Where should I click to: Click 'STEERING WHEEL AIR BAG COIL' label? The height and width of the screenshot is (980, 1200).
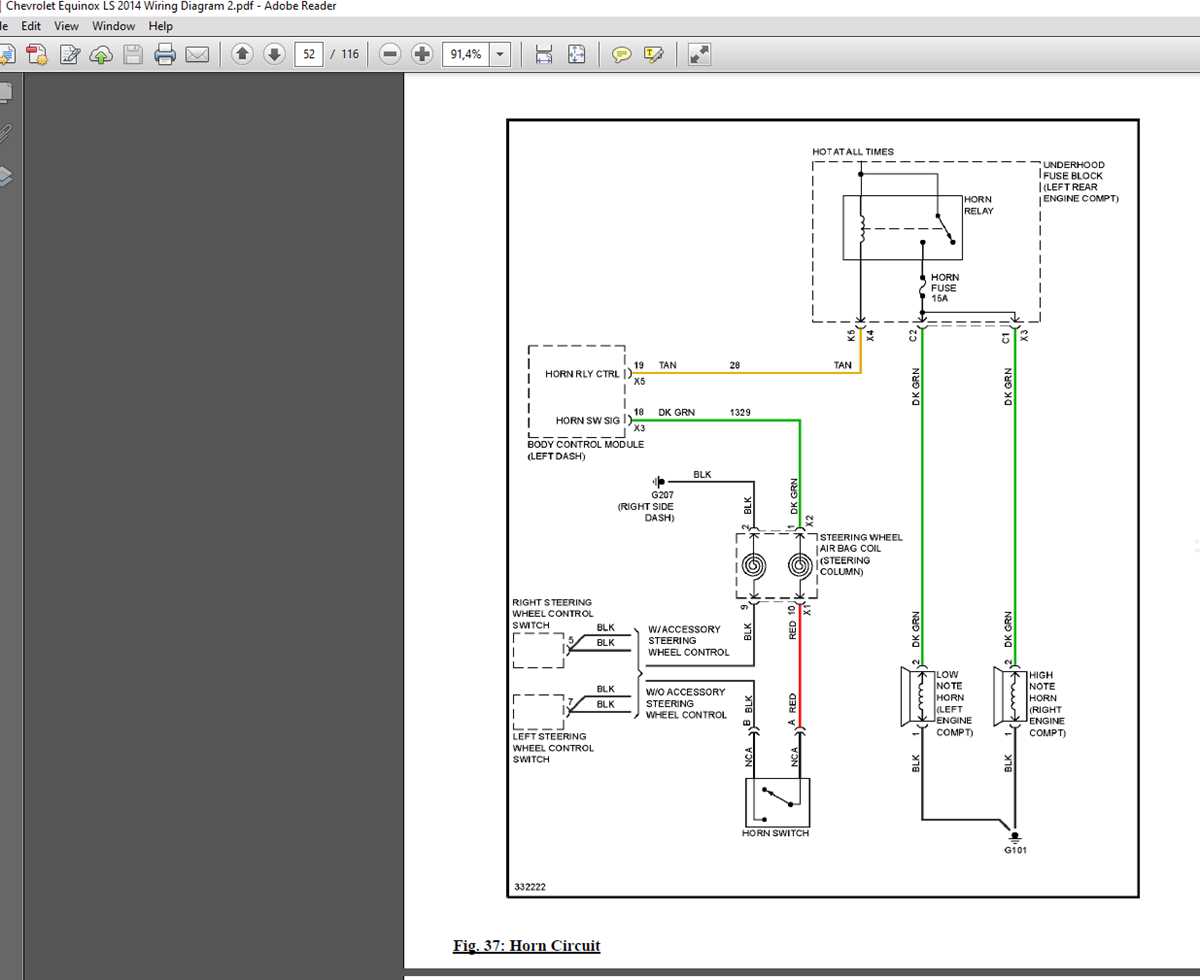(x=861, y=543)
